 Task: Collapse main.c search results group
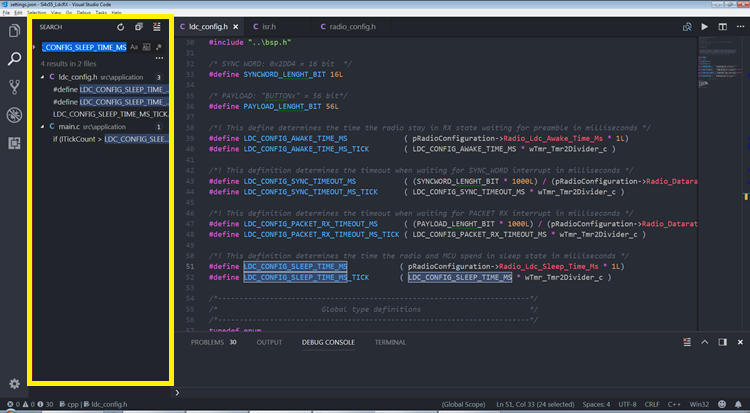(x=42, y=127)
